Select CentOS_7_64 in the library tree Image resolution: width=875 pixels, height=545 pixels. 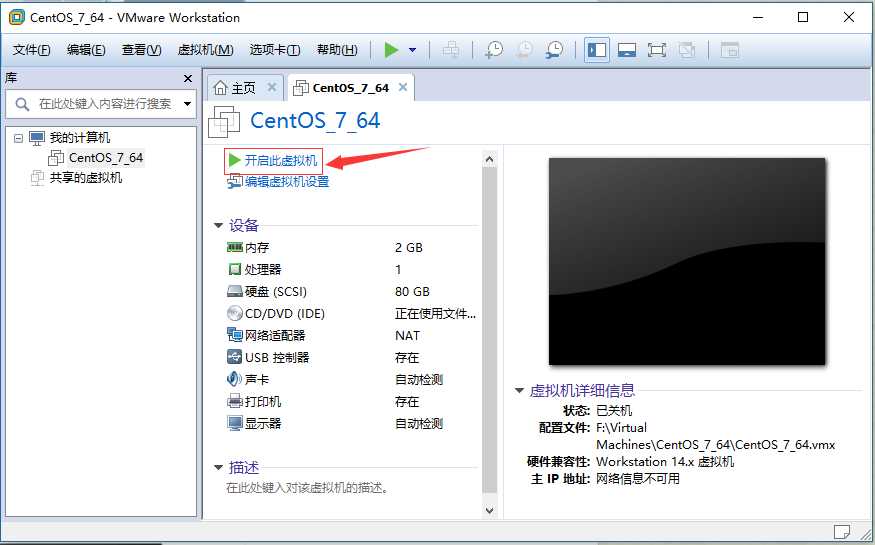pyautogui.click(x=106, y=158)
